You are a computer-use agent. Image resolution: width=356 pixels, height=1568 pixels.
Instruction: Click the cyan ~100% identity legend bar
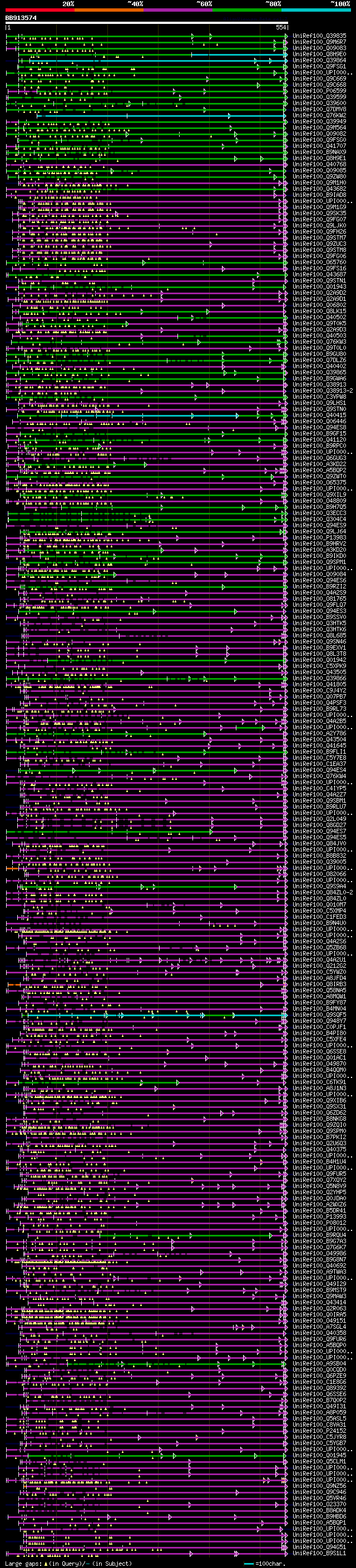pyautogui.click(x=316, y=10)
